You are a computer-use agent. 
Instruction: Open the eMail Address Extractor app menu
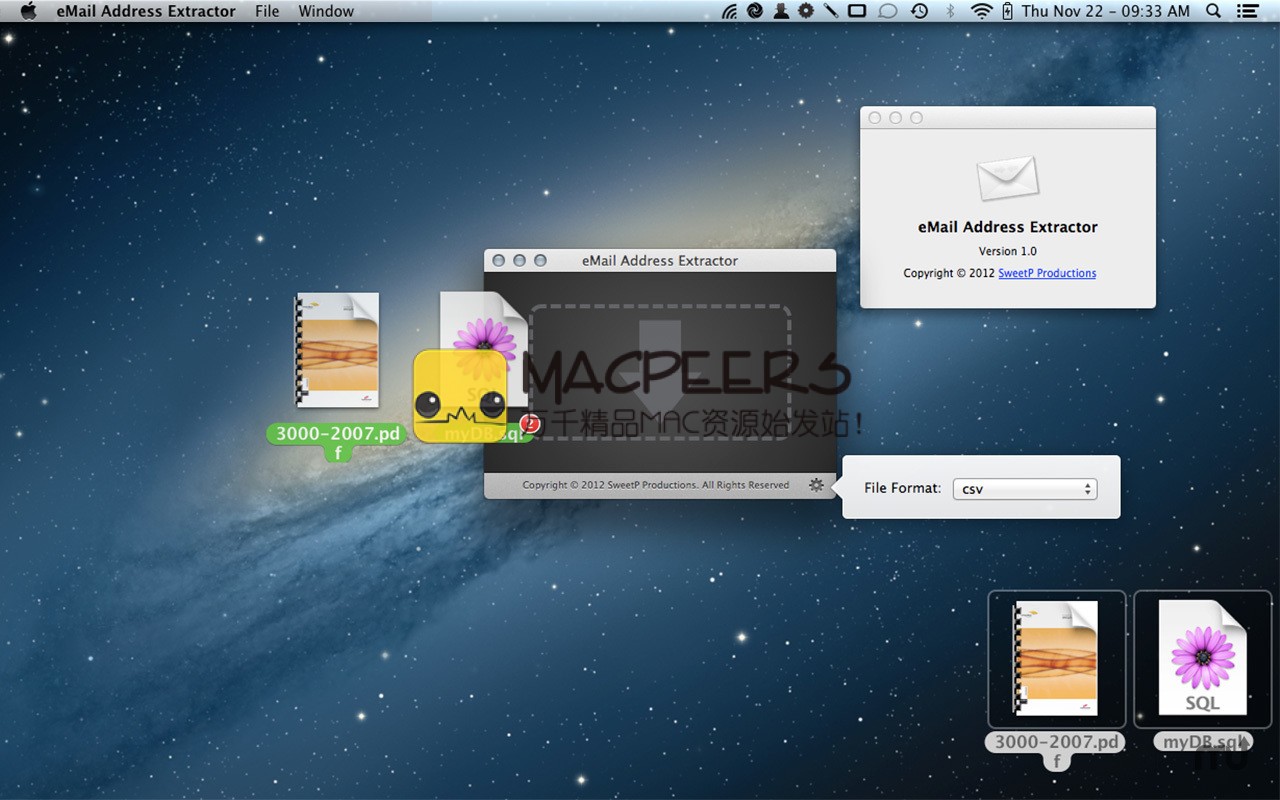[146, 11]
